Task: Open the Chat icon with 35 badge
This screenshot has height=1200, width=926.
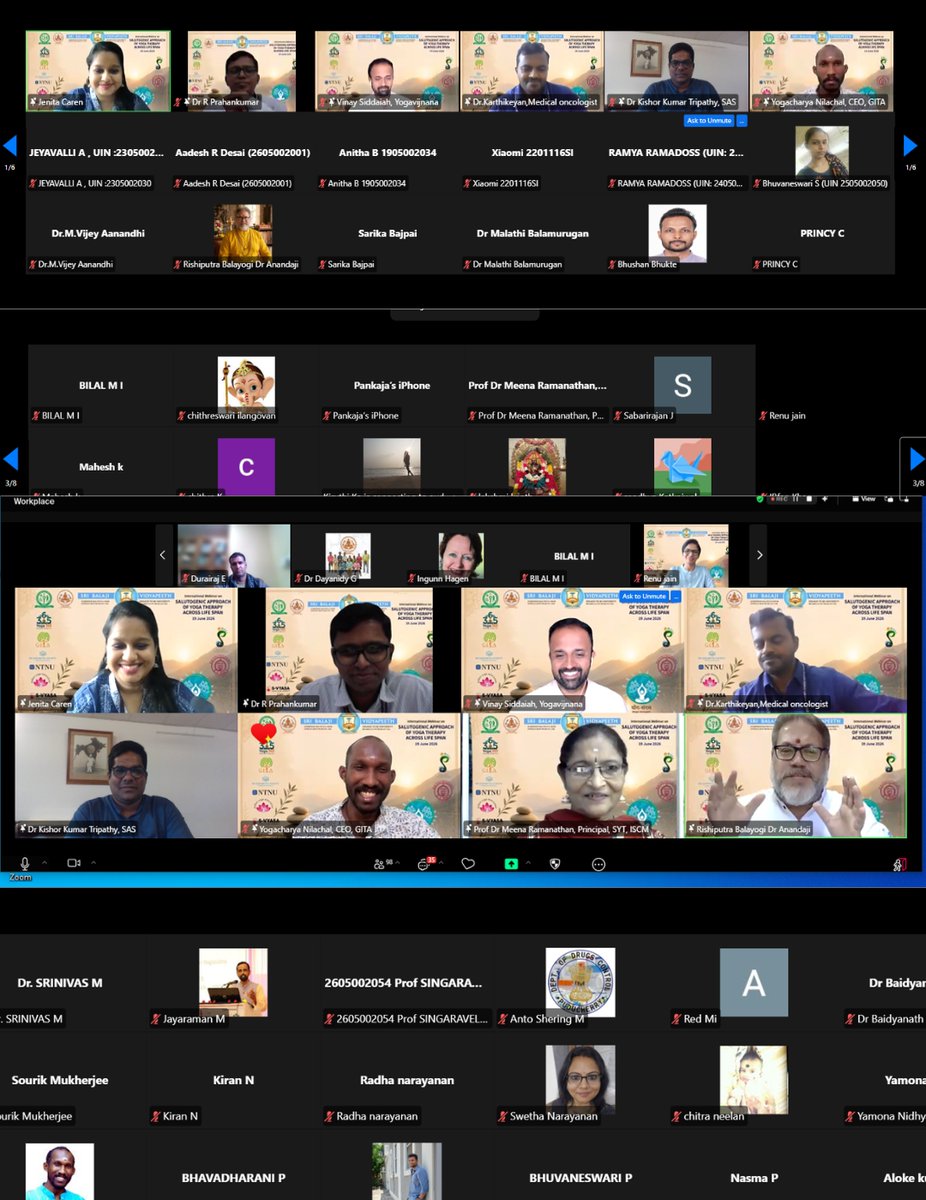Action: [x=427, y=862]
